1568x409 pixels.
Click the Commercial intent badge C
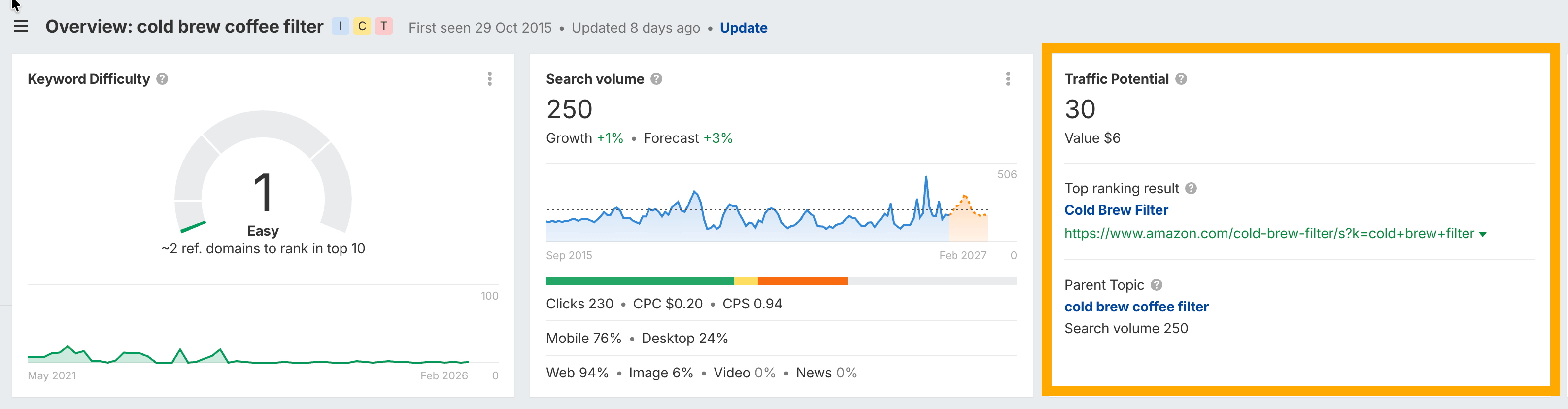pos(362,26)
